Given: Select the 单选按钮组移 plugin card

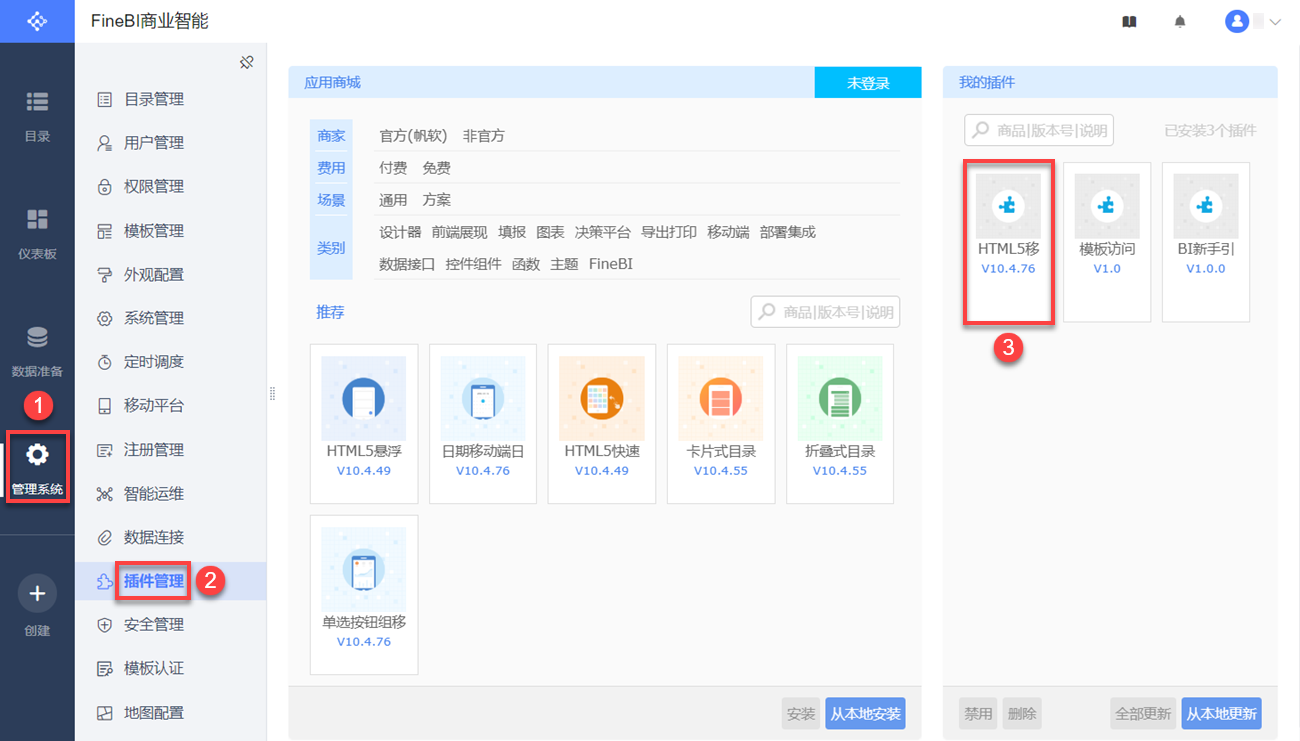Looking at the screenshot, I should point(364,595).
